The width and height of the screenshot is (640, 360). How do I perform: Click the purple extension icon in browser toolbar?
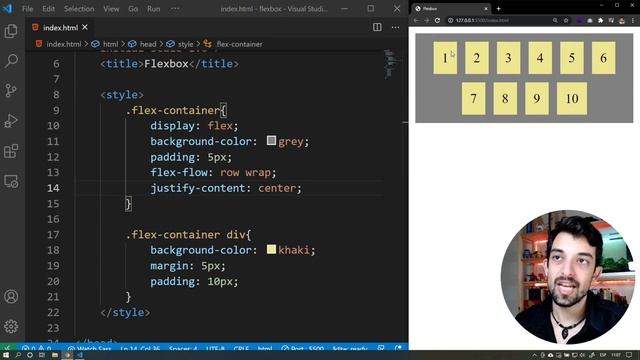tap(579, 20)
